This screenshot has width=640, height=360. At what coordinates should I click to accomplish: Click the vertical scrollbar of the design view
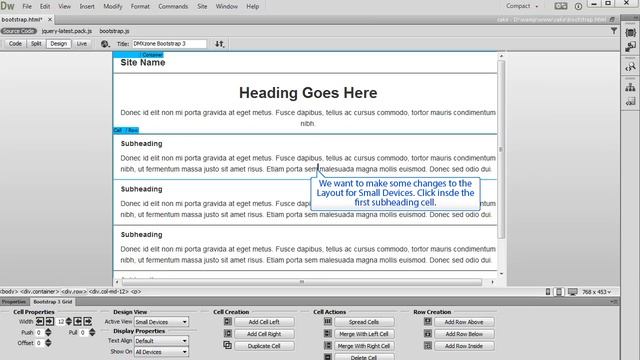[501, 149]
